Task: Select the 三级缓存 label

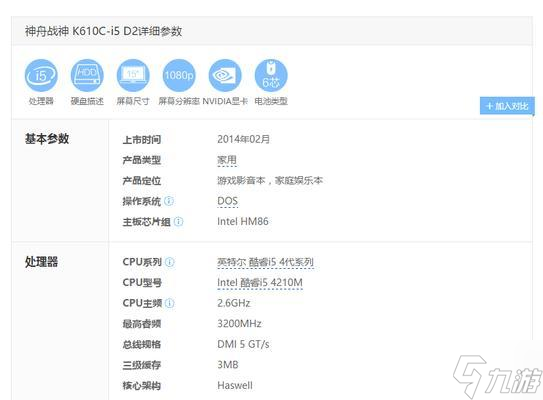Action: click(x=142, y=365)
